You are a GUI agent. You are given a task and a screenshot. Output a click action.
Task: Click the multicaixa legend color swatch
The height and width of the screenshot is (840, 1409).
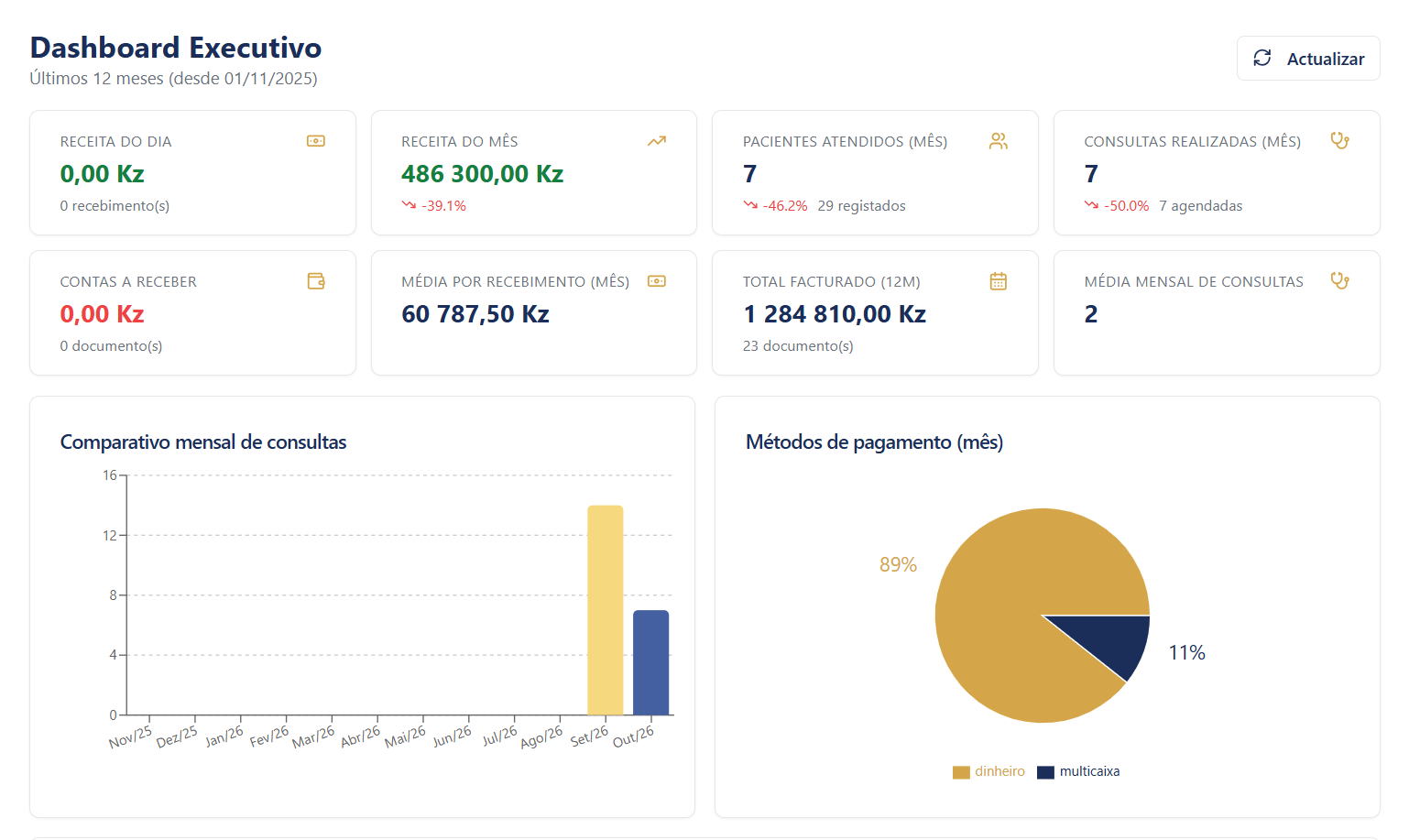(1045, 772)
